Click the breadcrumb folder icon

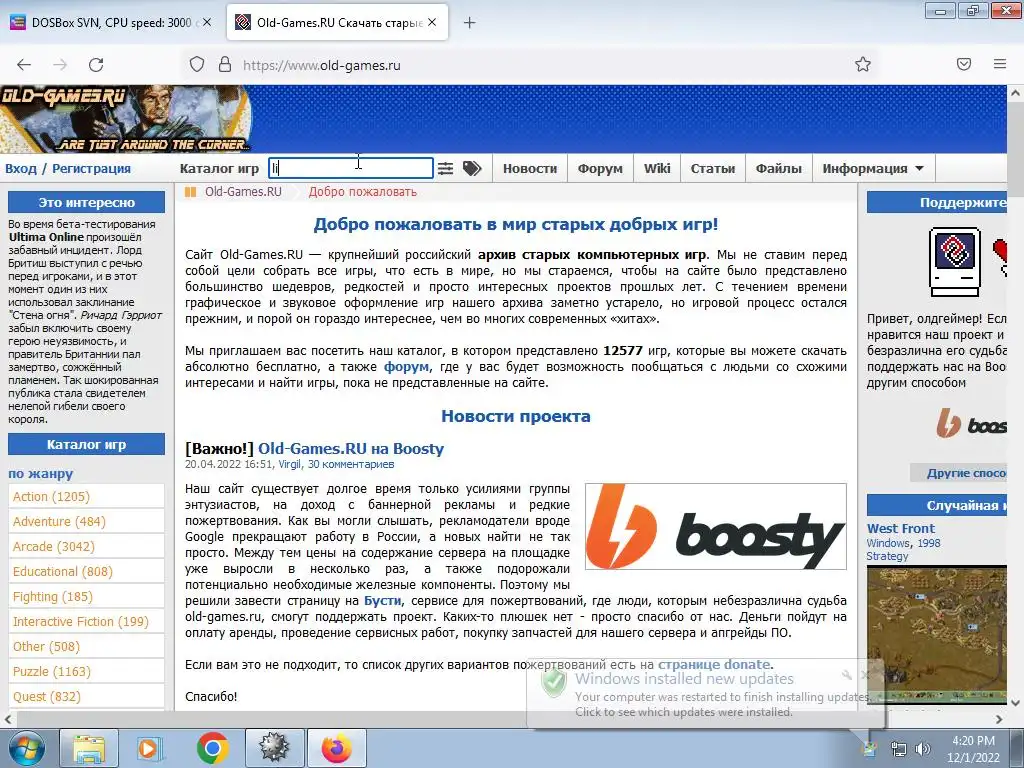190,192
